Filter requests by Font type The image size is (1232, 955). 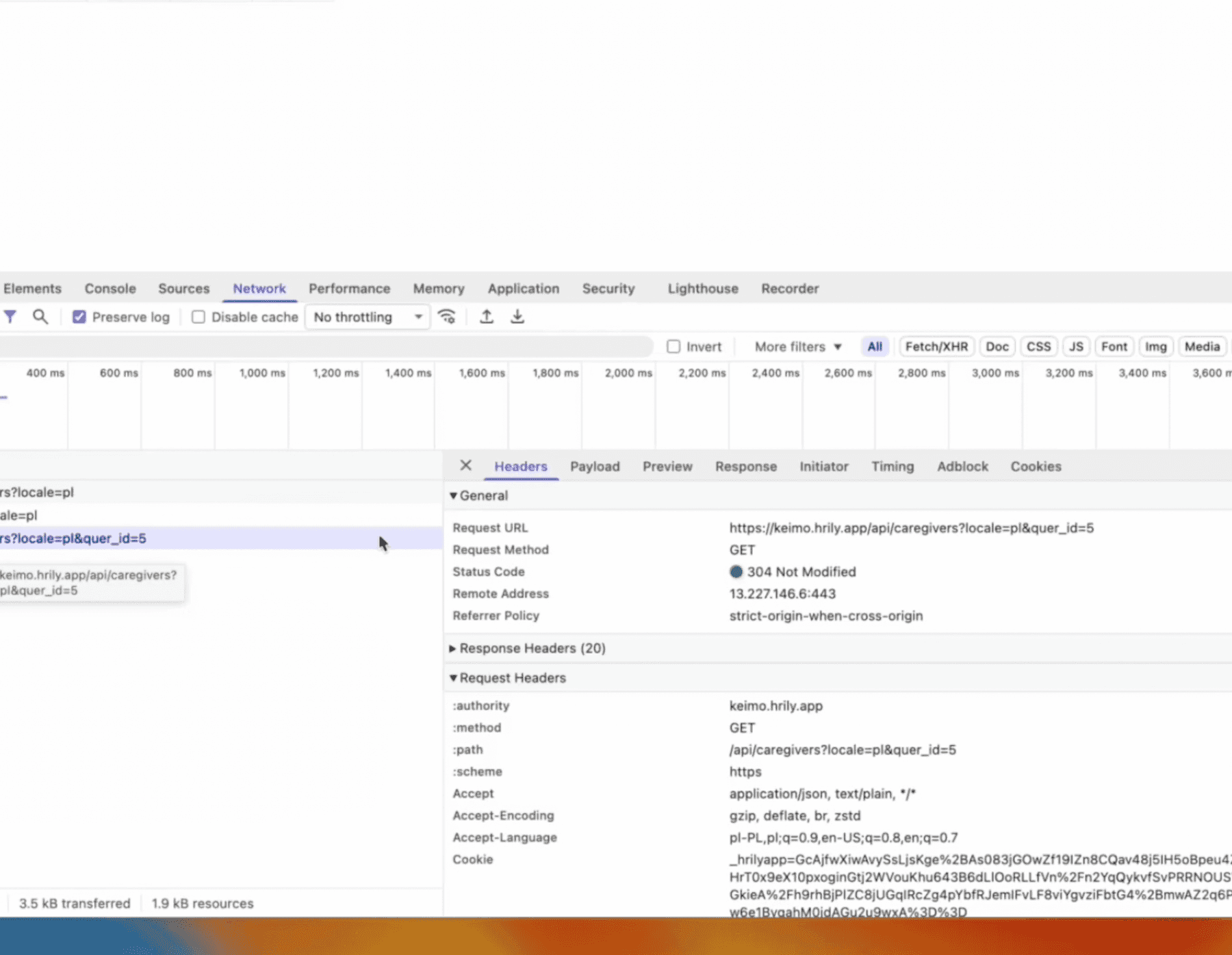coord(1114,347)
